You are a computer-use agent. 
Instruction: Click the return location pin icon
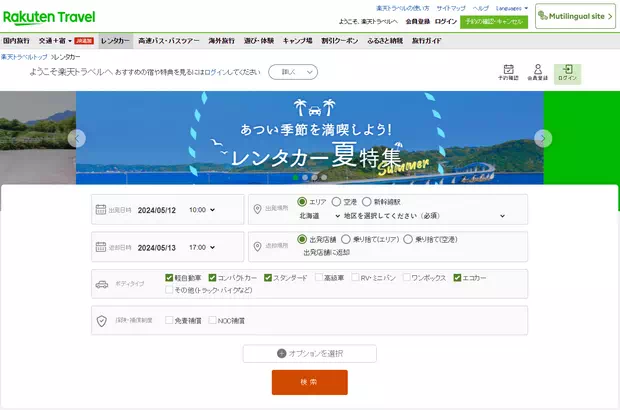[x=257, y=247]
